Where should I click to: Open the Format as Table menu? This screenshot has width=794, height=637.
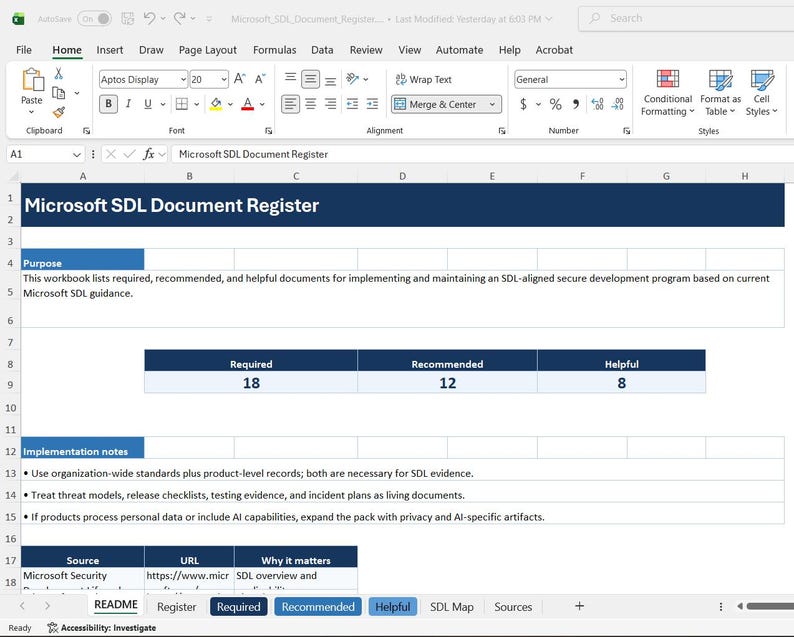(720, 93)
